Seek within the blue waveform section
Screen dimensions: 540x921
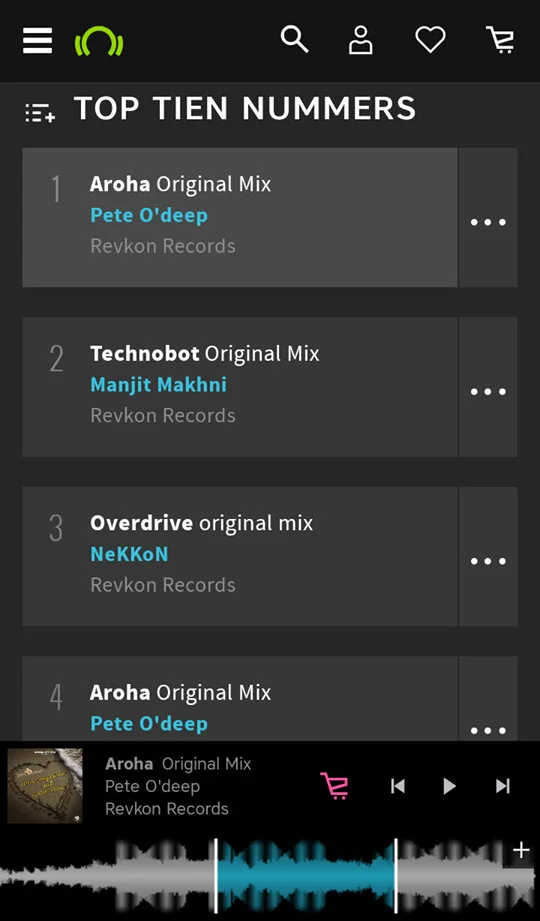(x=306, y=875)
